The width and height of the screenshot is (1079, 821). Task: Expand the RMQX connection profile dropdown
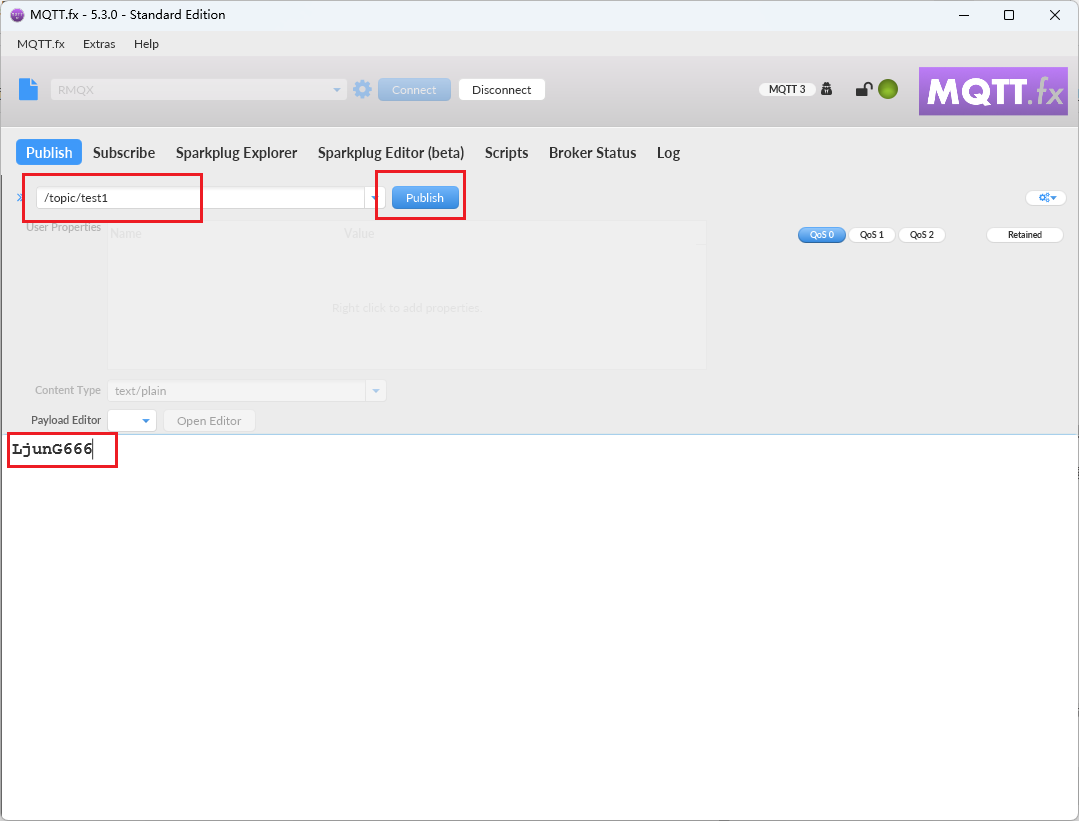coord(336,89)
